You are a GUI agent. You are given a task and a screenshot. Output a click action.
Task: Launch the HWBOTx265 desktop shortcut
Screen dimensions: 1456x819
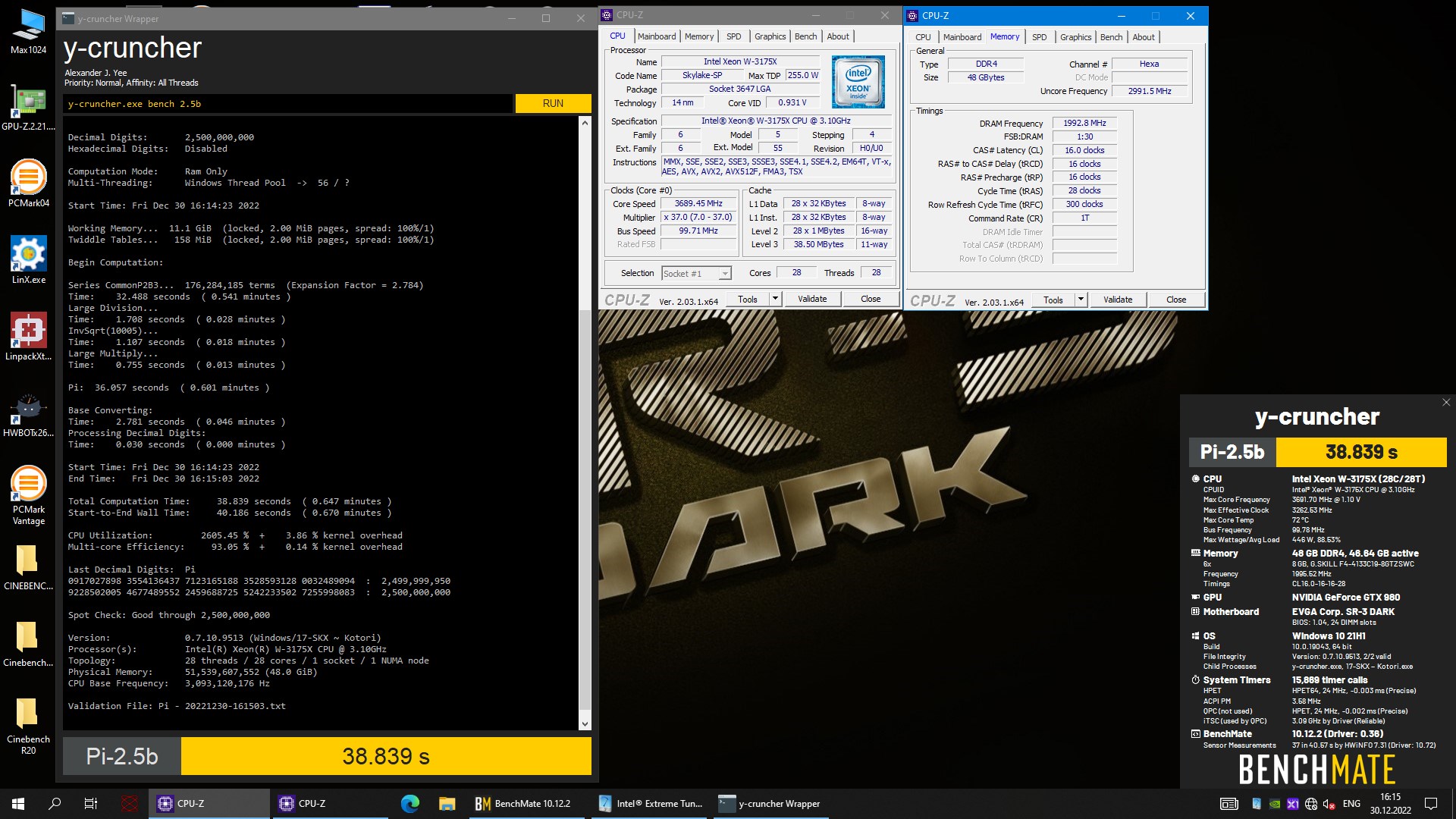click(x=28, y=414)
